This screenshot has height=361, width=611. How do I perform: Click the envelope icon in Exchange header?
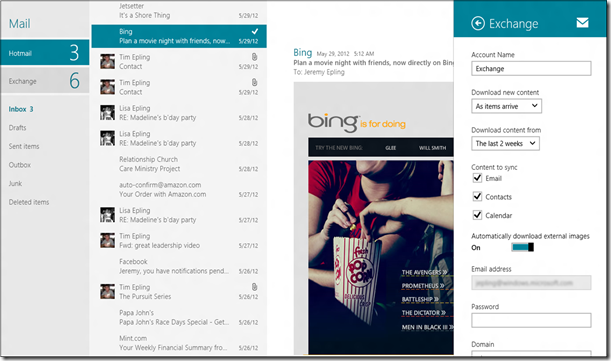[582, 23]
